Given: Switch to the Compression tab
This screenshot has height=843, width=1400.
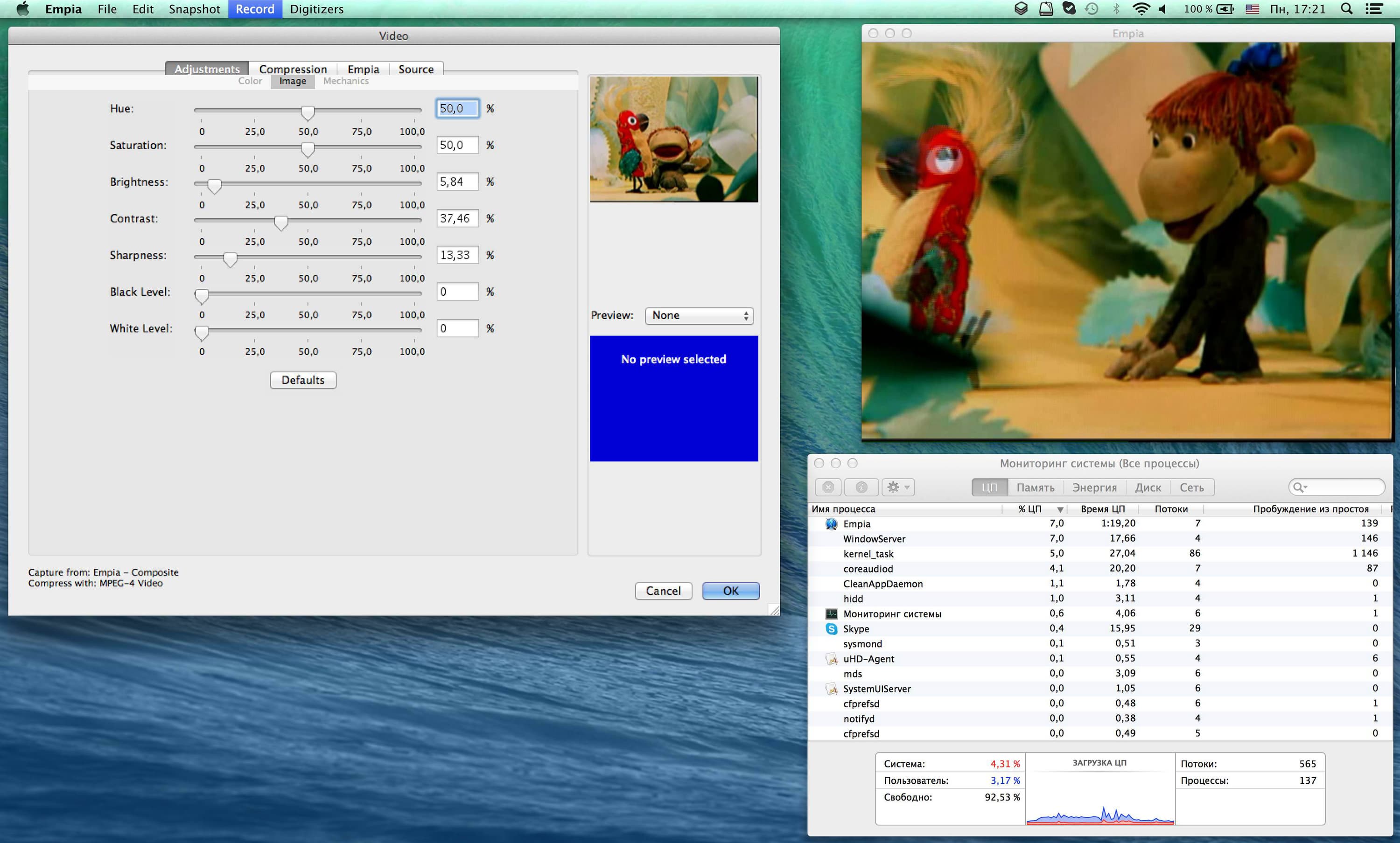Looking at the screenshot, I should pos(293,69).
